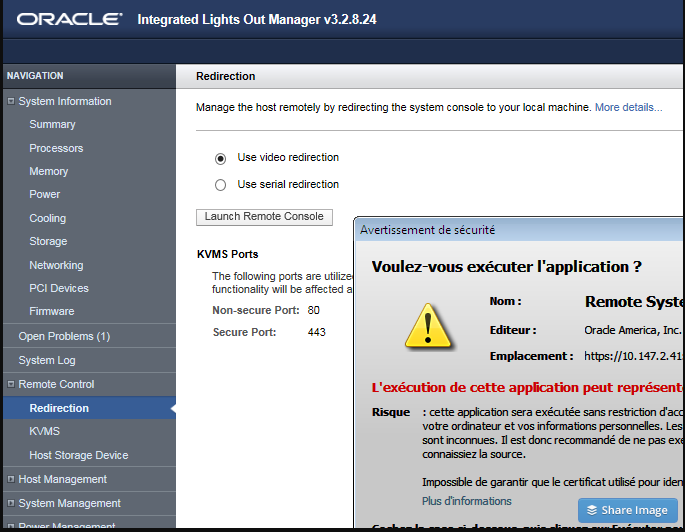Click the Avertissement de sécurité title bar
This screenshot has width=685, height=532.
pyautogui.click(x=519, y=230)
